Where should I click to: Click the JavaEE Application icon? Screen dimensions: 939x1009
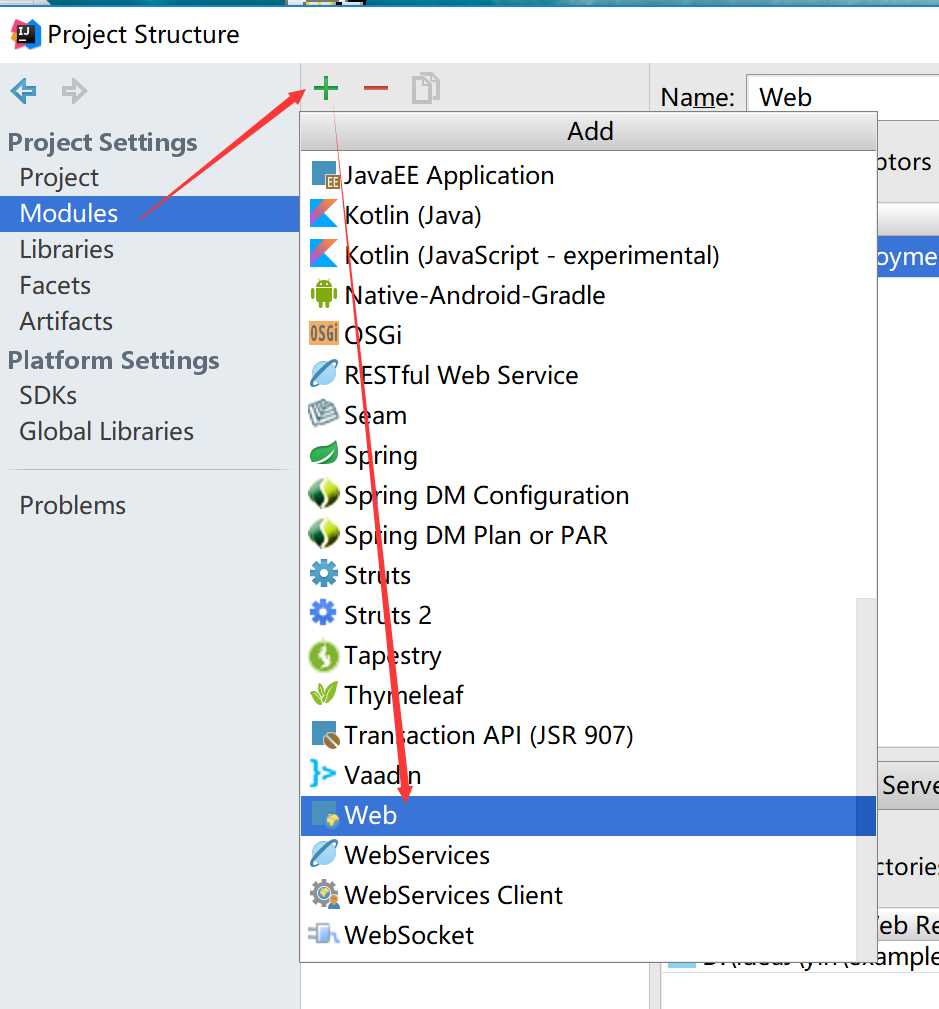pos(324,175)
